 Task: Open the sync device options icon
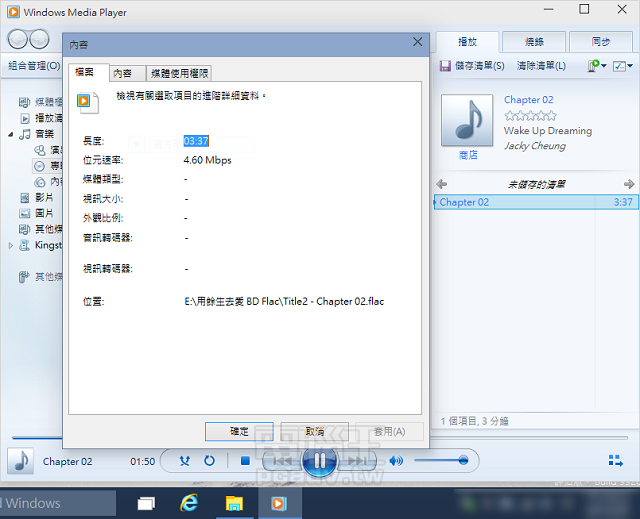click(597, 66)
